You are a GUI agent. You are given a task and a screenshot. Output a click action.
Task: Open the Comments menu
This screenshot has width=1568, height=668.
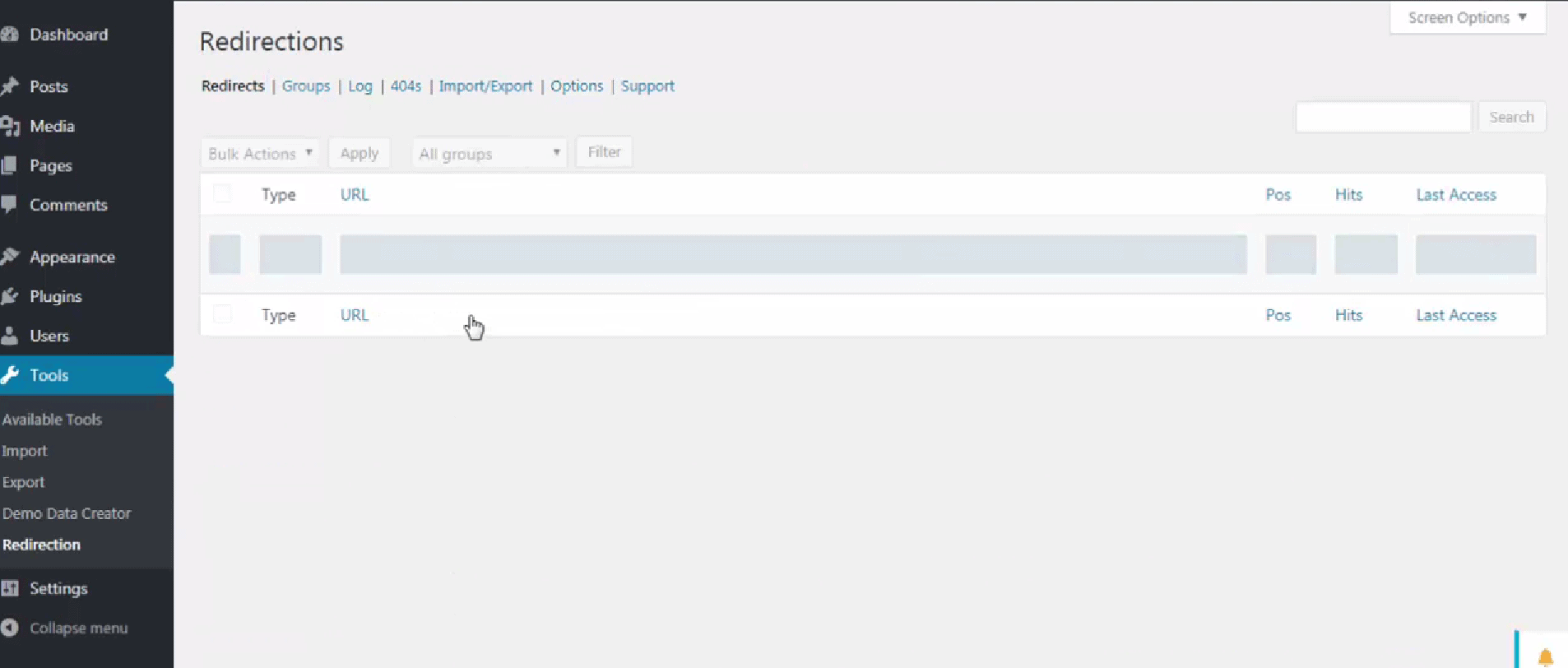point(68,205)
